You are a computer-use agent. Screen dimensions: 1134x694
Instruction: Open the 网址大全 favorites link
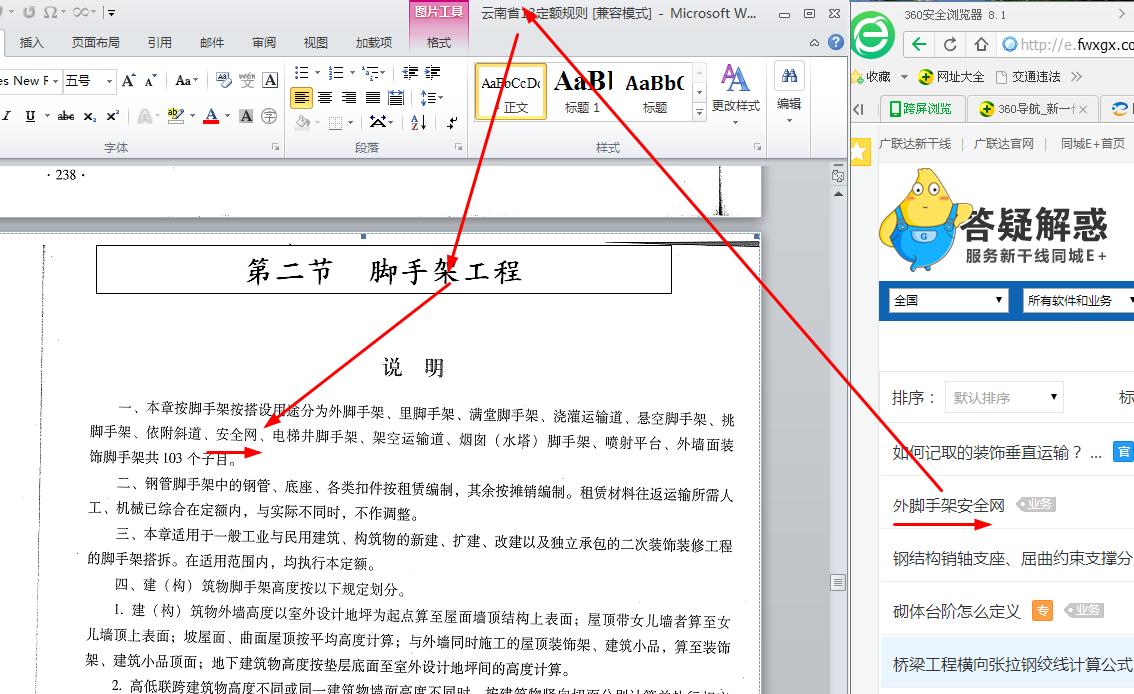[x=951, y=77]
